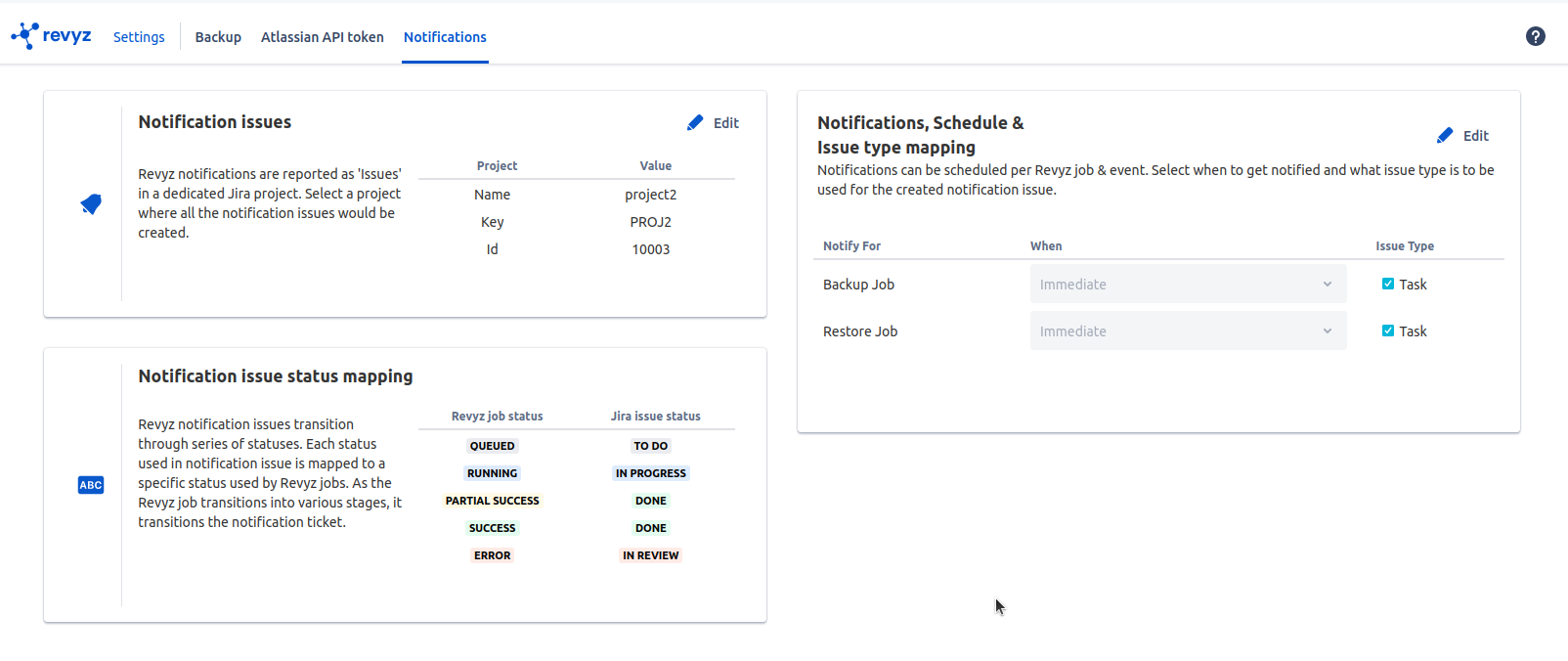Click the QUEUED job status badge
Screen dimensions: 1568x661
coord(492,446)
